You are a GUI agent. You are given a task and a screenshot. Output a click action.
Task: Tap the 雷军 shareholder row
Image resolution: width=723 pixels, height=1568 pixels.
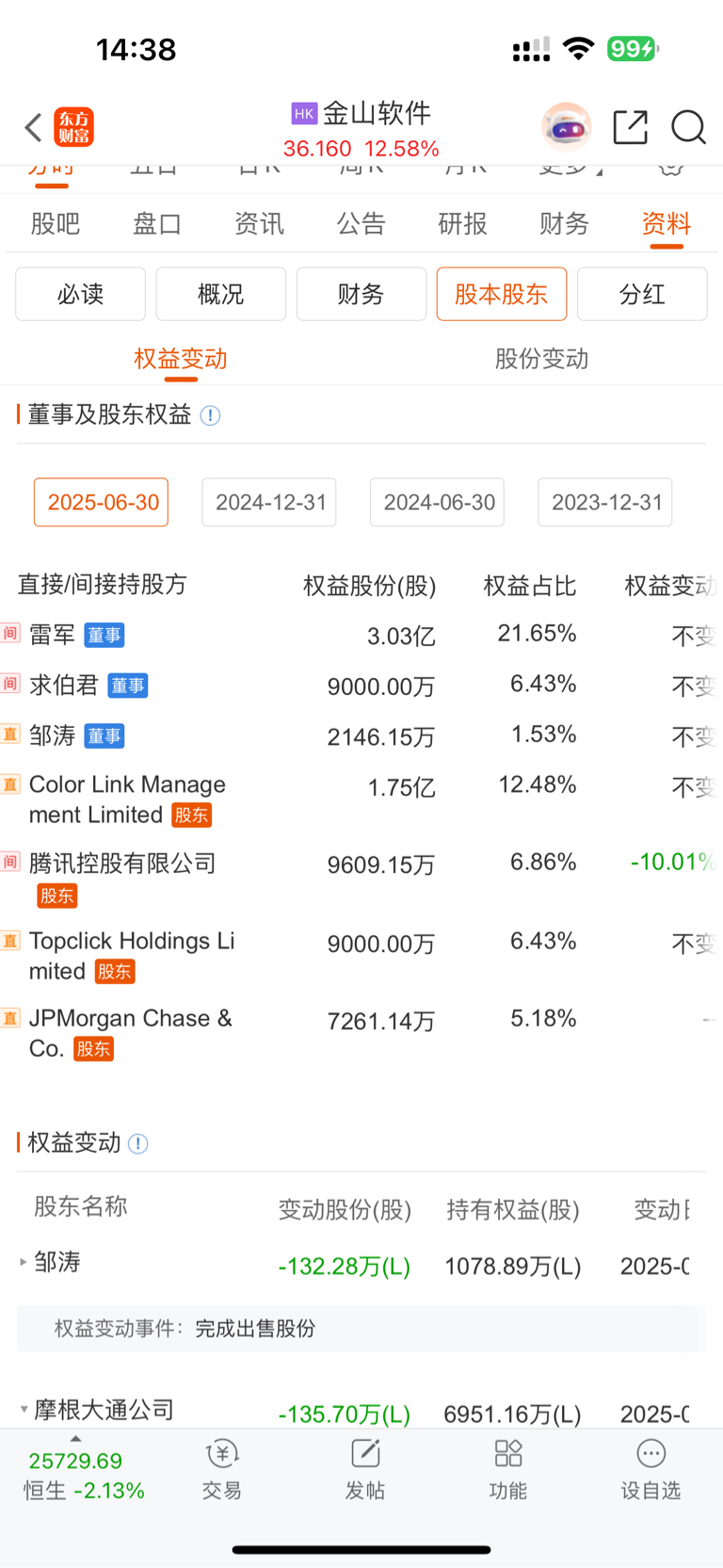(x=361, y=635)
